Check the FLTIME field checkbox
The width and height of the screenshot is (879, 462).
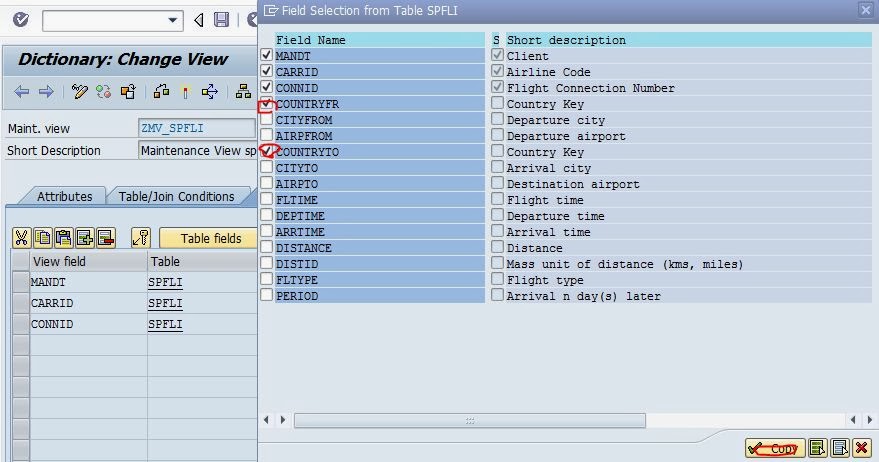click(x=266, y=199)
